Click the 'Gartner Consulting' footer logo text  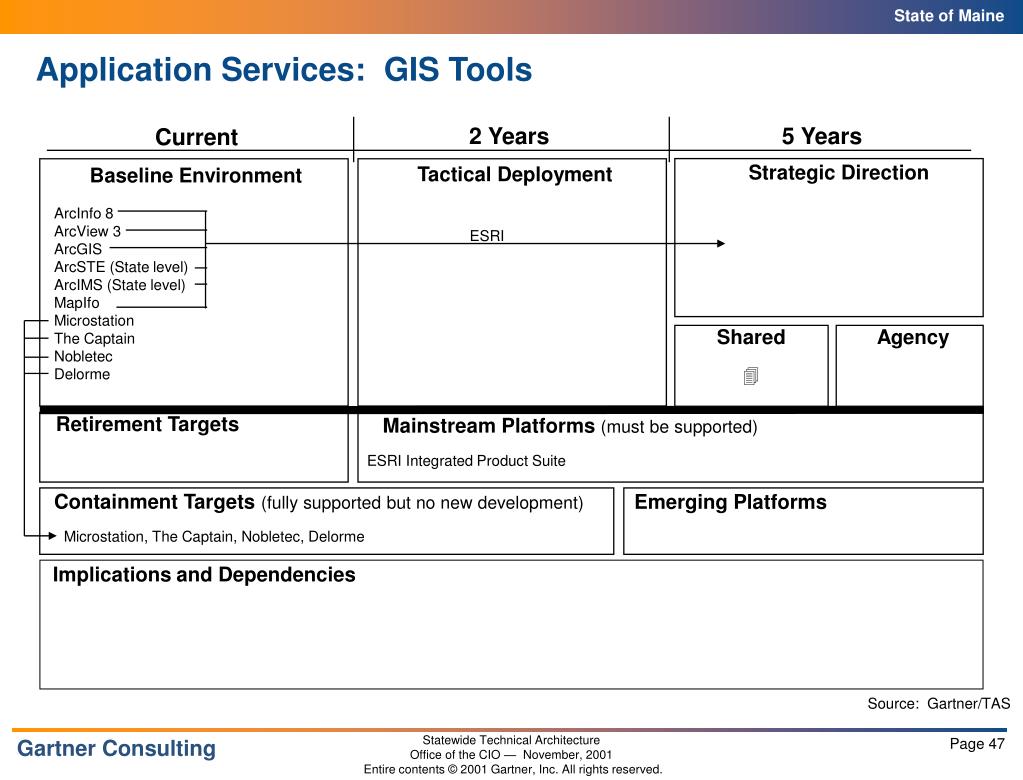tap(116, 749)
